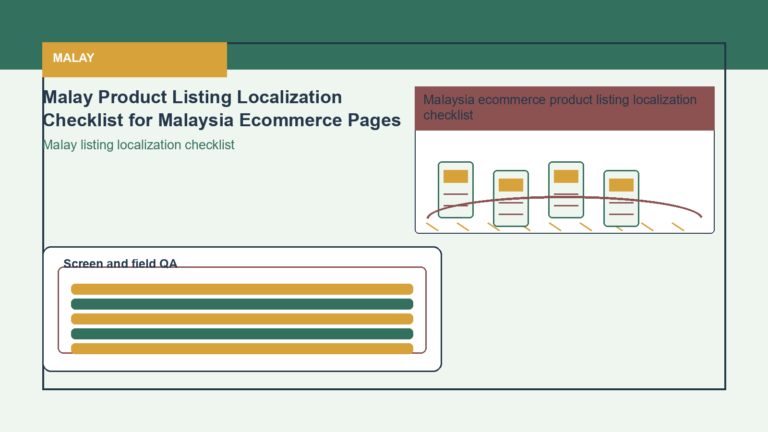Select the title 'Malay Product Listing Localization Checklist'
This screenshot has height=432, width=768.
click(x=221, y=108)
